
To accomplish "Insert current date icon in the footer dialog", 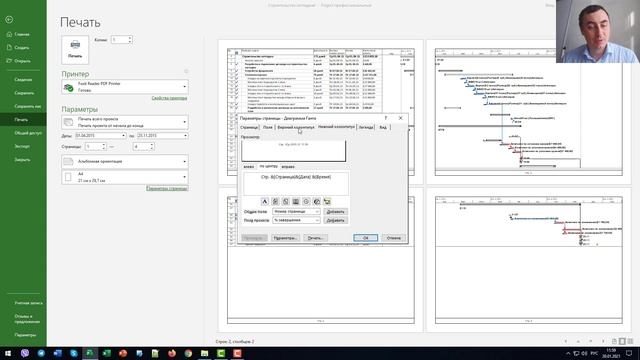I will click(296, 201).
